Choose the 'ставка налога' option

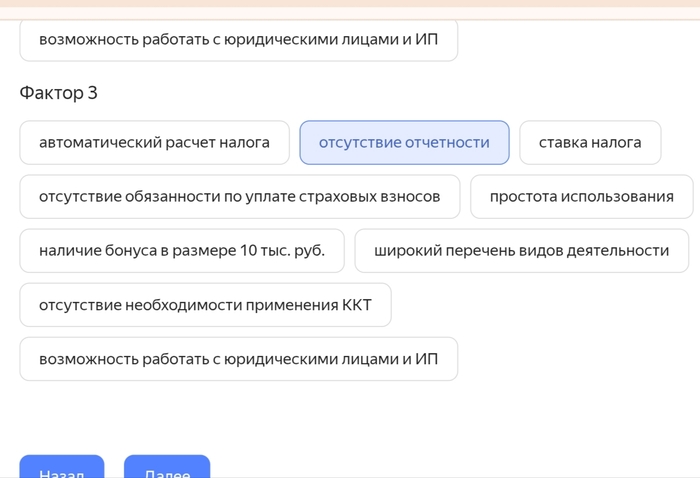pyautogui.click(x=590, y=143)
